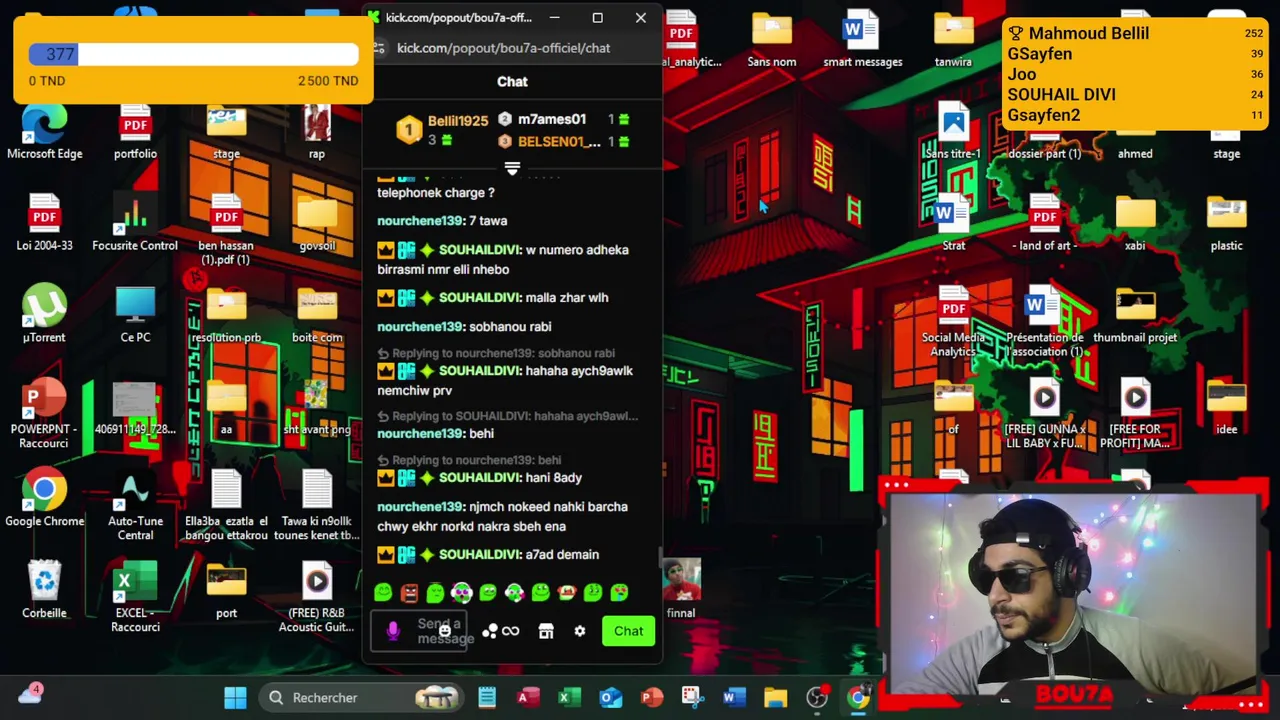Viewport: 1280px width, 720px height.
Task: Launch Auto-Tune Central shortcut
Action: (x=135, y=507)
